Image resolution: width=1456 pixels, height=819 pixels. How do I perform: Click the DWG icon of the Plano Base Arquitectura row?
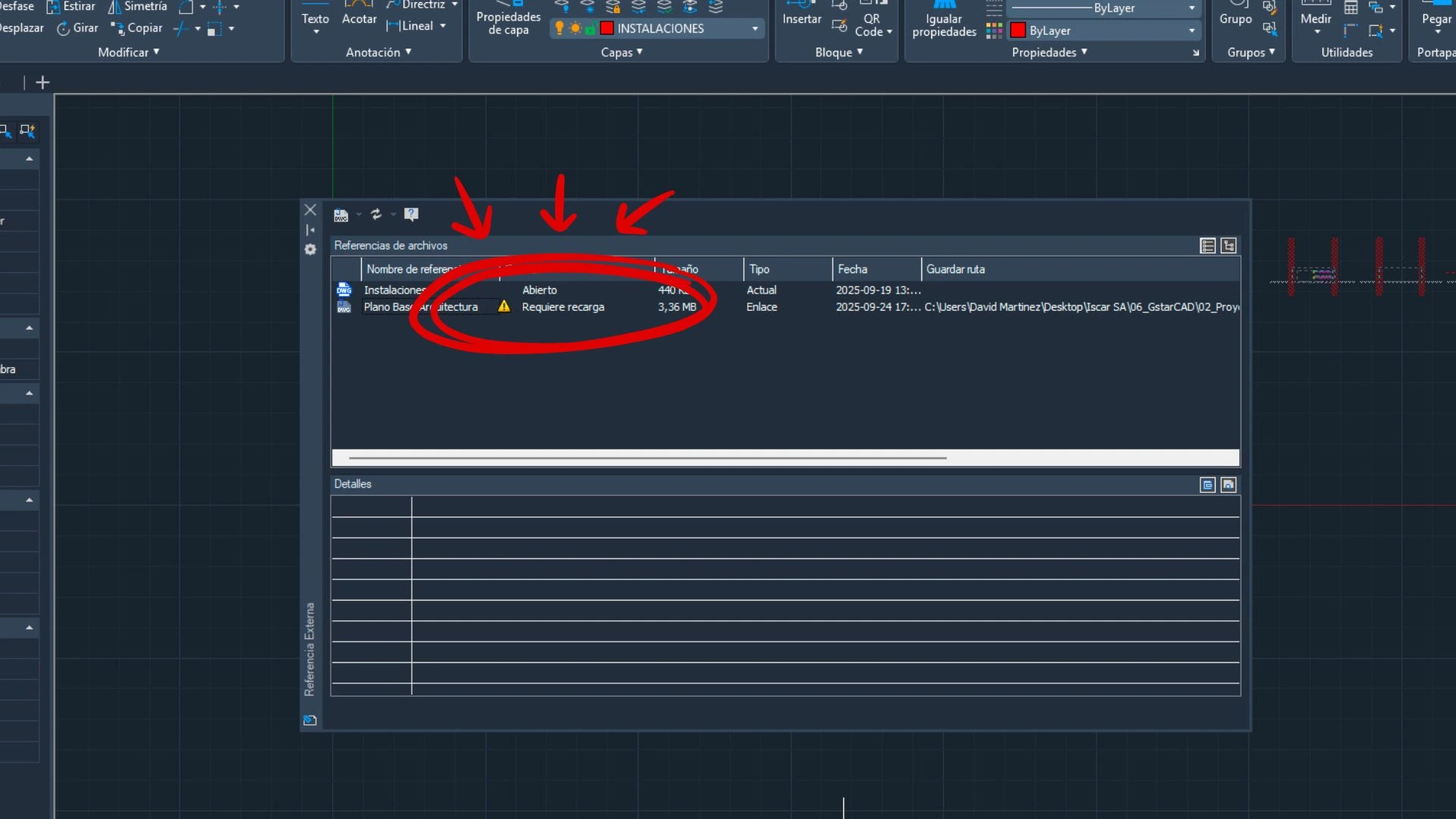(344, 307)
